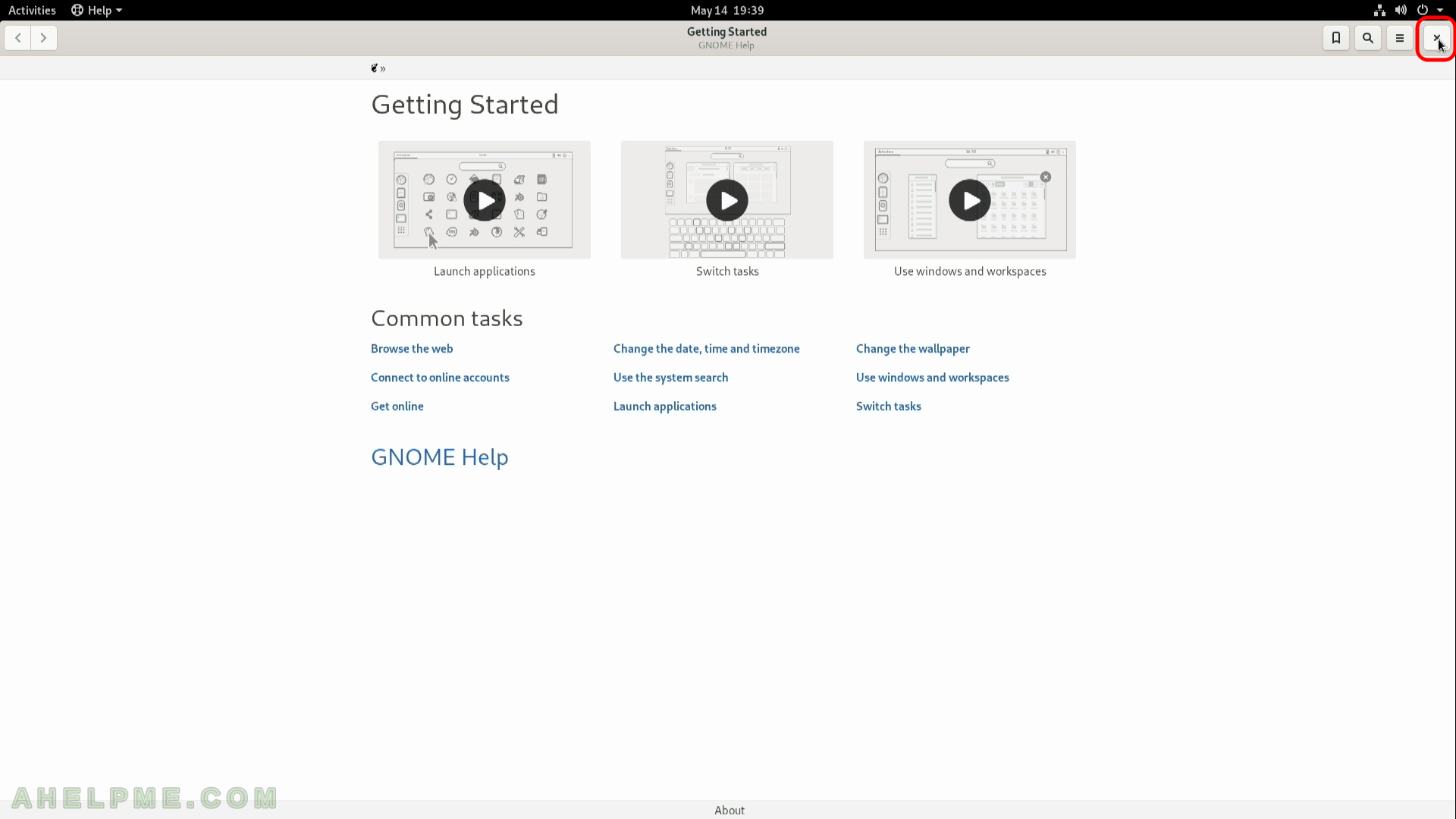This screenshot has height=819, width=1456.
Task: Open the bookmarks button
Action: click(x=1336, y=38)
